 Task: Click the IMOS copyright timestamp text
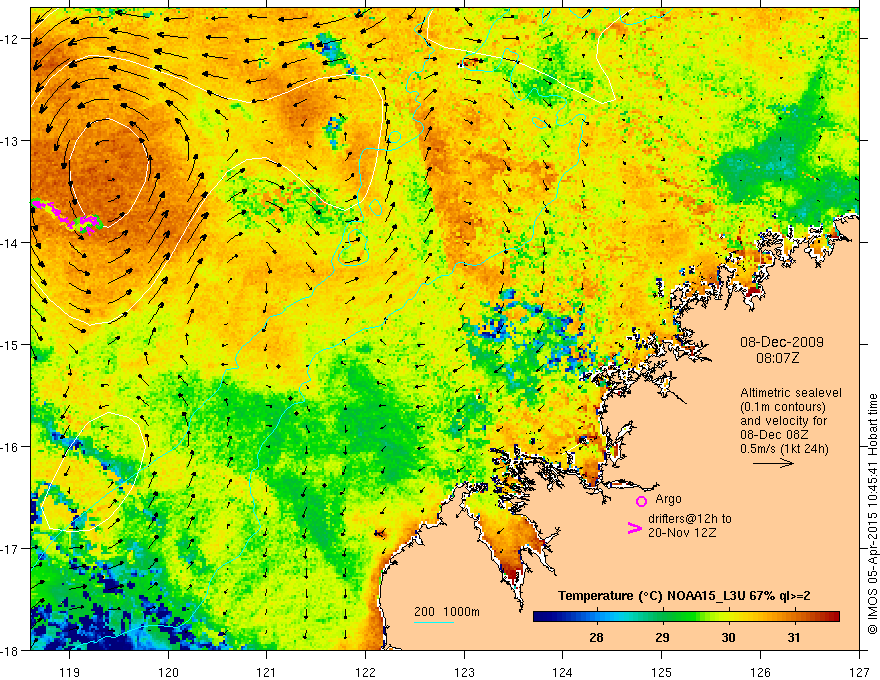point(872,515)
